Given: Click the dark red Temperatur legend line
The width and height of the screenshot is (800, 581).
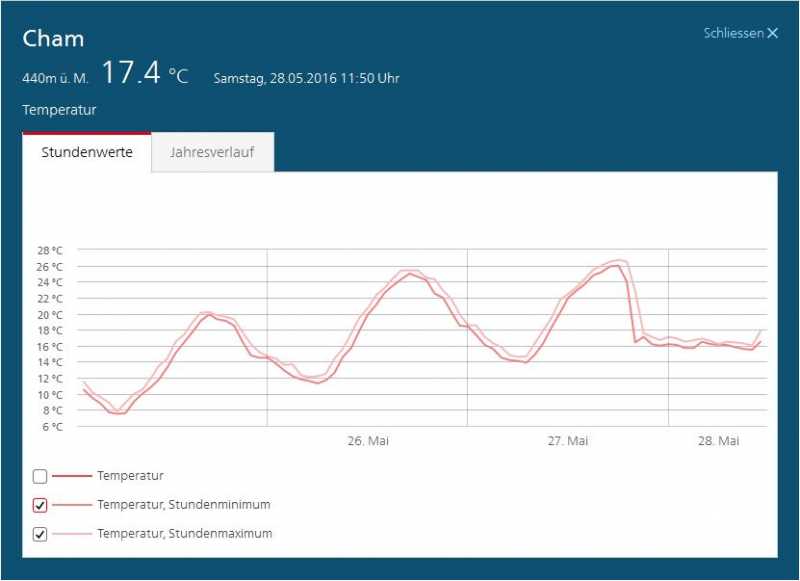Looking at the screenshot, I should [x=72, y=476].
